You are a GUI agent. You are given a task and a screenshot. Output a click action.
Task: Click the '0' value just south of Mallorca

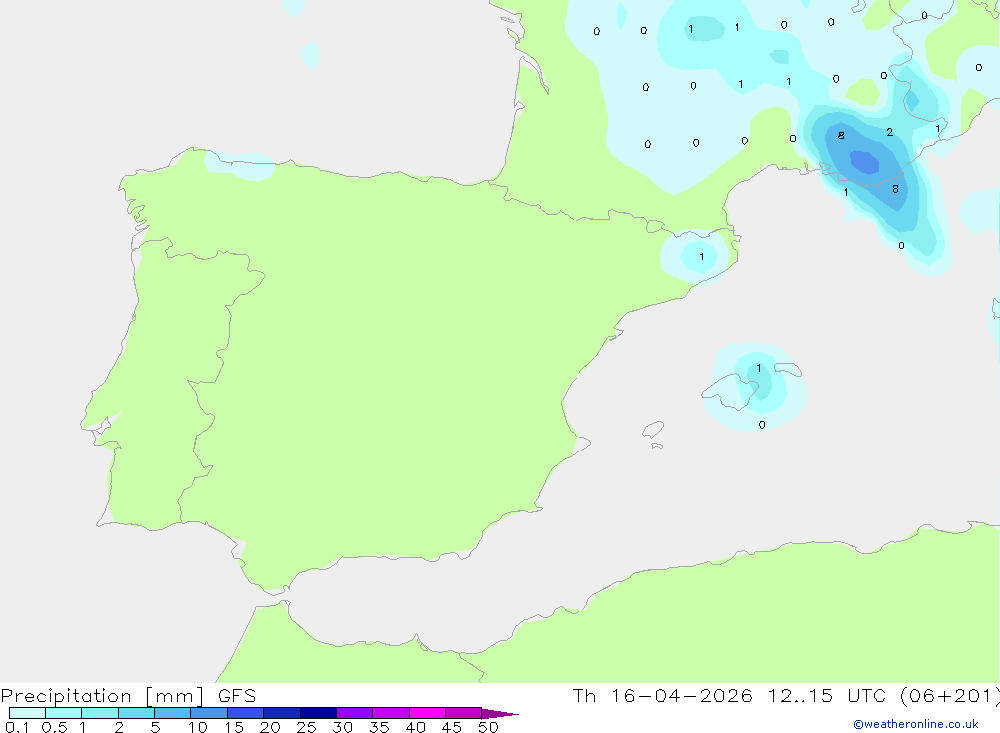point(762,425)
